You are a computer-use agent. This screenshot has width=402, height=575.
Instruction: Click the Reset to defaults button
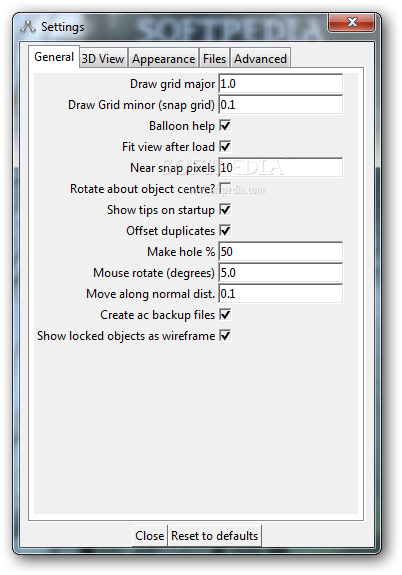tap(215, 536)
